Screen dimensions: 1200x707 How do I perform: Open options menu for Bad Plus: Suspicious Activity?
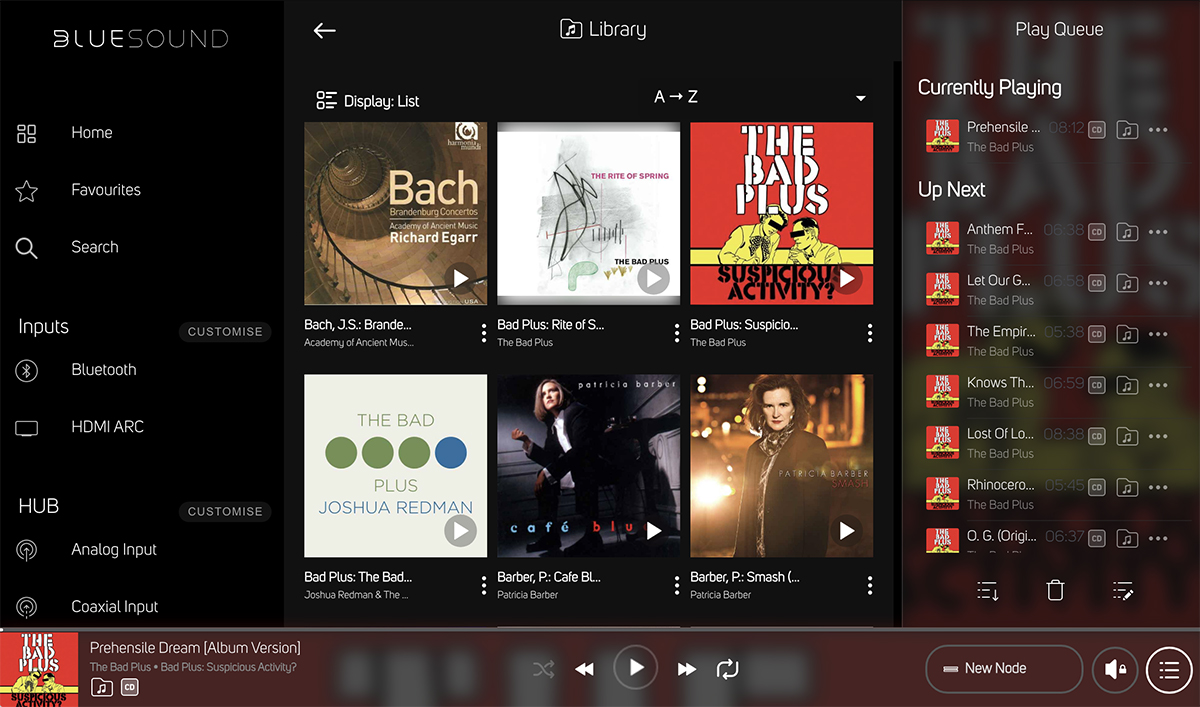point(870,333)
